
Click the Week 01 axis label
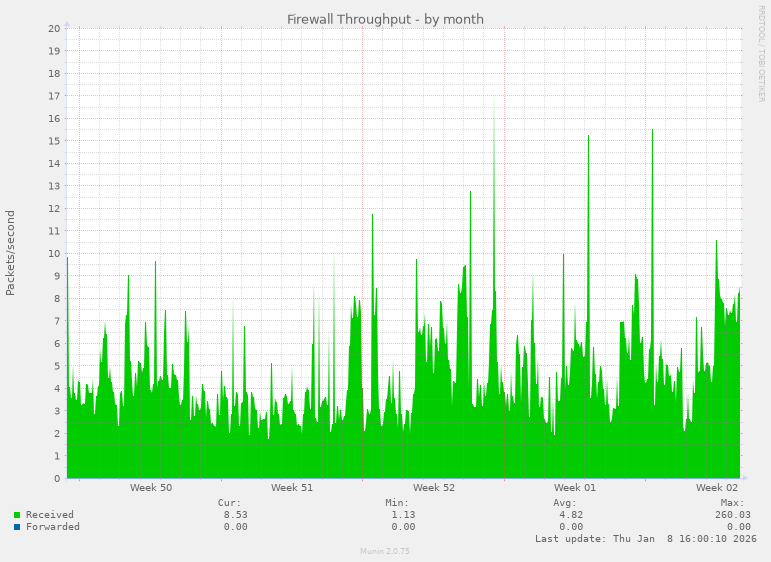[575, 488]
